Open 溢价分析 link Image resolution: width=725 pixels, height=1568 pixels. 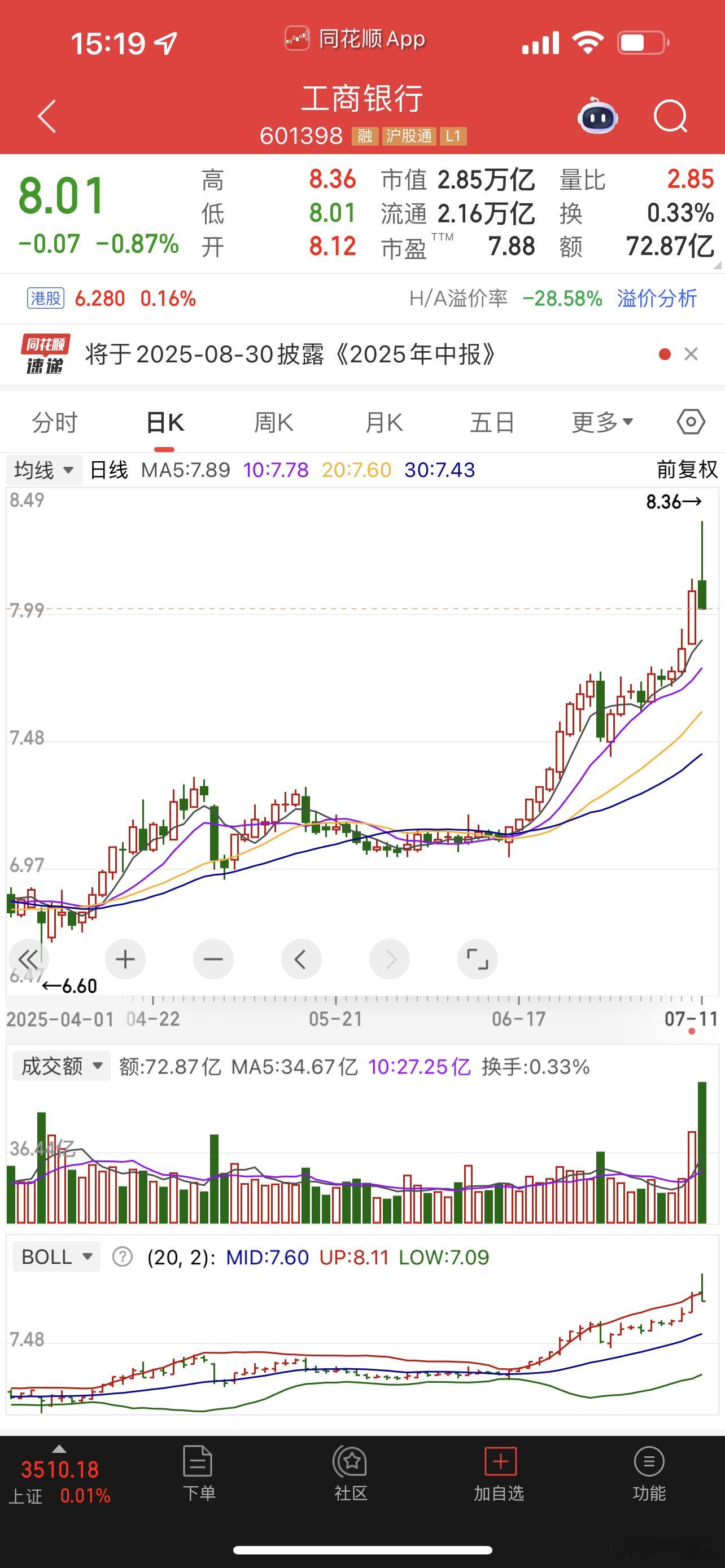[x=657, y=298]
